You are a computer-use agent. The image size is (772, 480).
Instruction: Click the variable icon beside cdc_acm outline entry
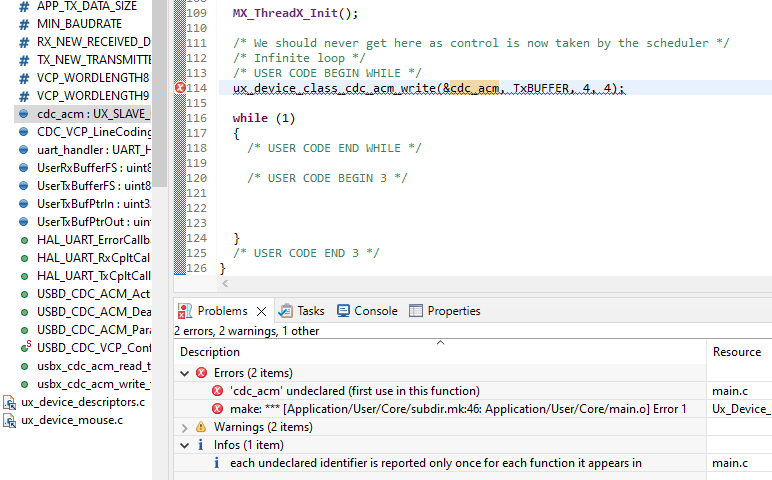pyautogui.click(x=24, y=114)
